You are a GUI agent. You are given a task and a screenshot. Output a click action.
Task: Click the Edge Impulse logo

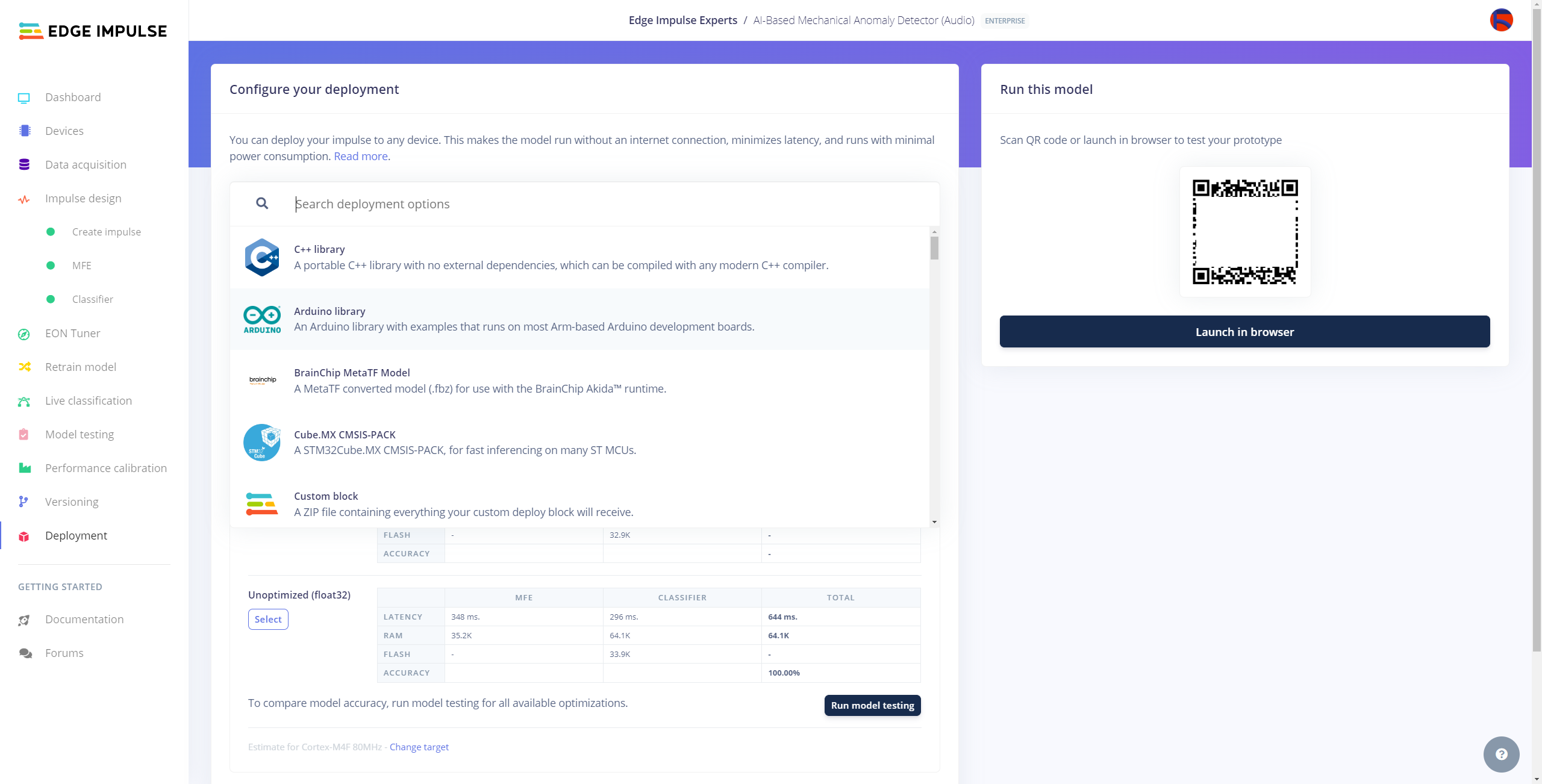[x=93, y=31]
